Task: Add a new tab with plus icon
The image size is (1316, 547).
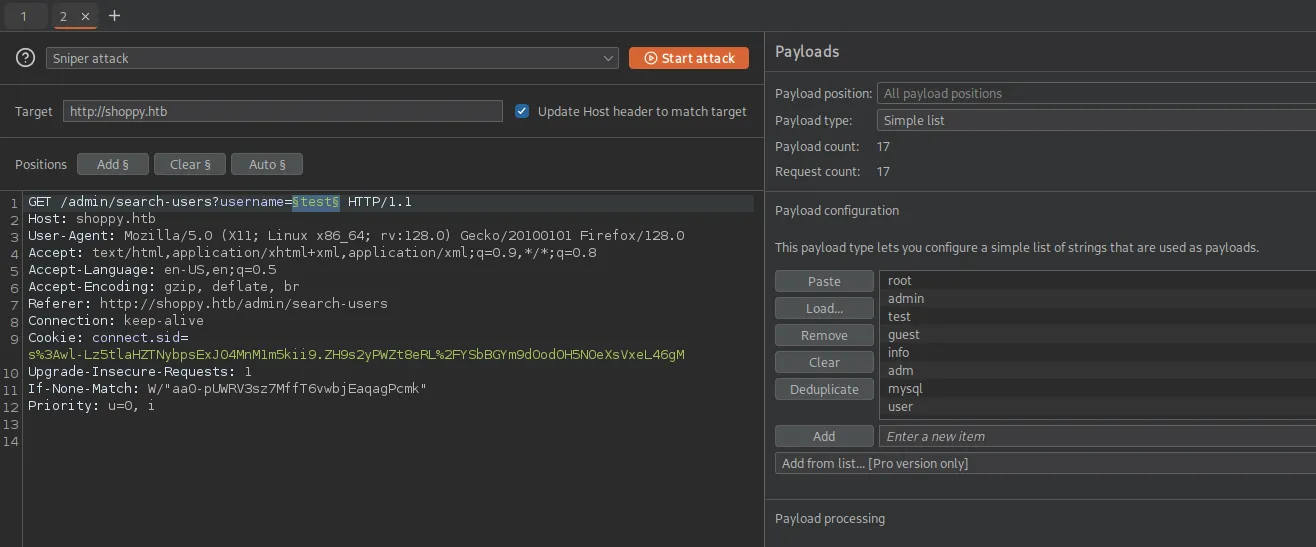Action: [114, 16]
